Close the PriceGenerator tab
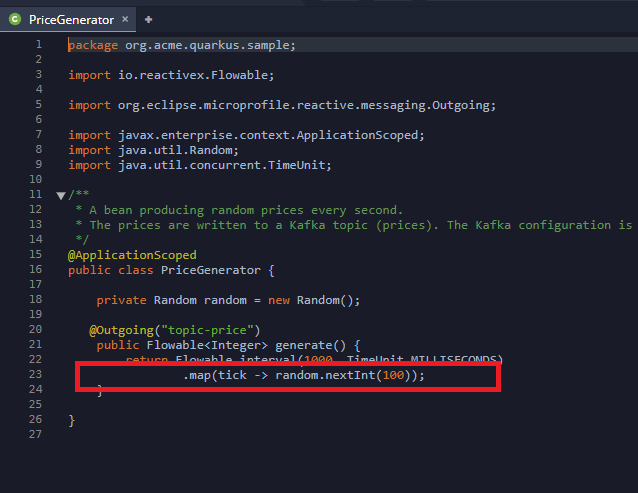Image resolution: width=638 pixels, height=493 pixels. pos(124,19)
